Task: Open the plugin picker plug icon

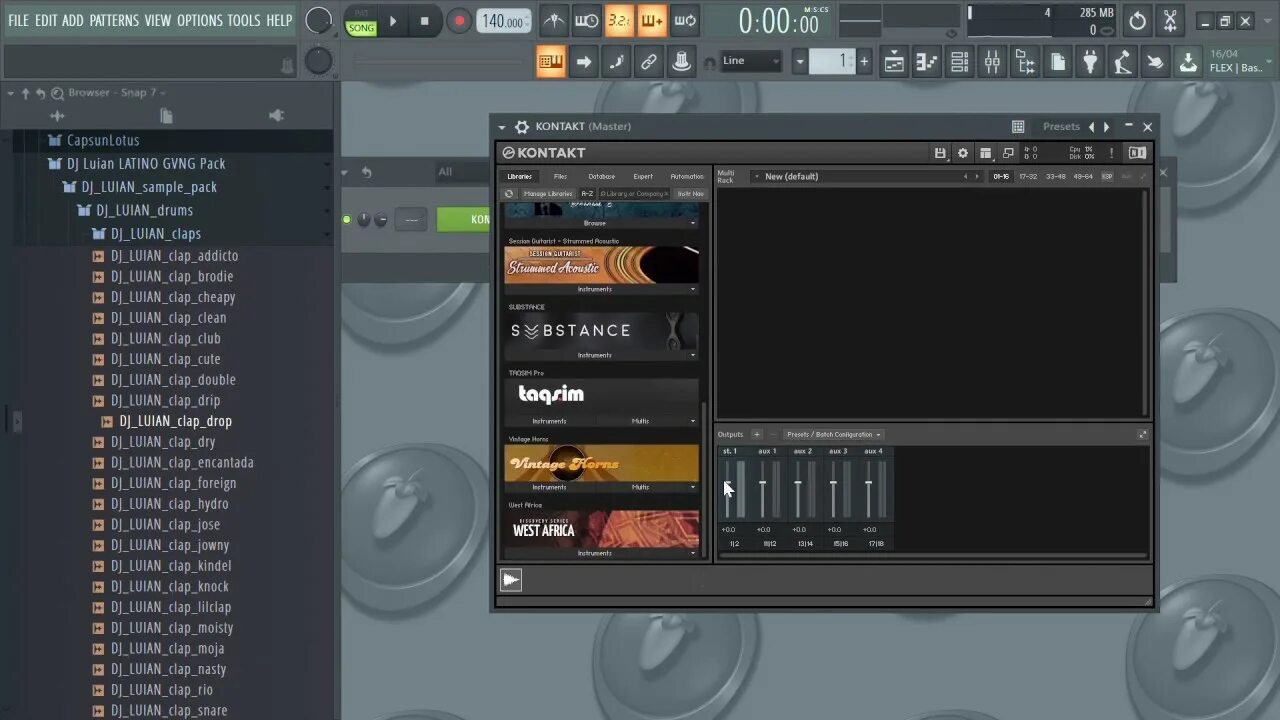Action: pos(1090,62)
